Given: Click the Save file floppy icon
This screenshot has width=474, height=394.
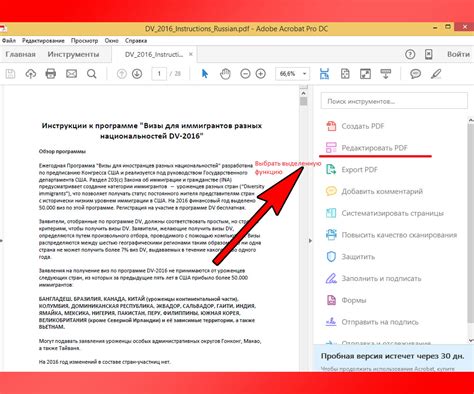Looking at the screenshot, I should click(x=10, y=74).
